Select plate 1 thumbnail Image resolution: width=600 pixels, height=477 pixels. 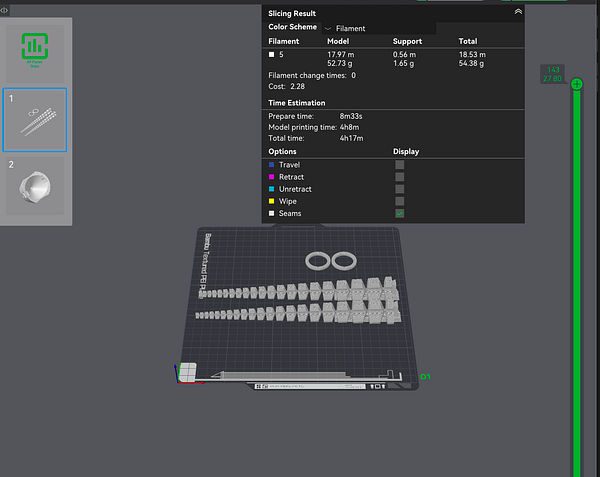point(35,120)
